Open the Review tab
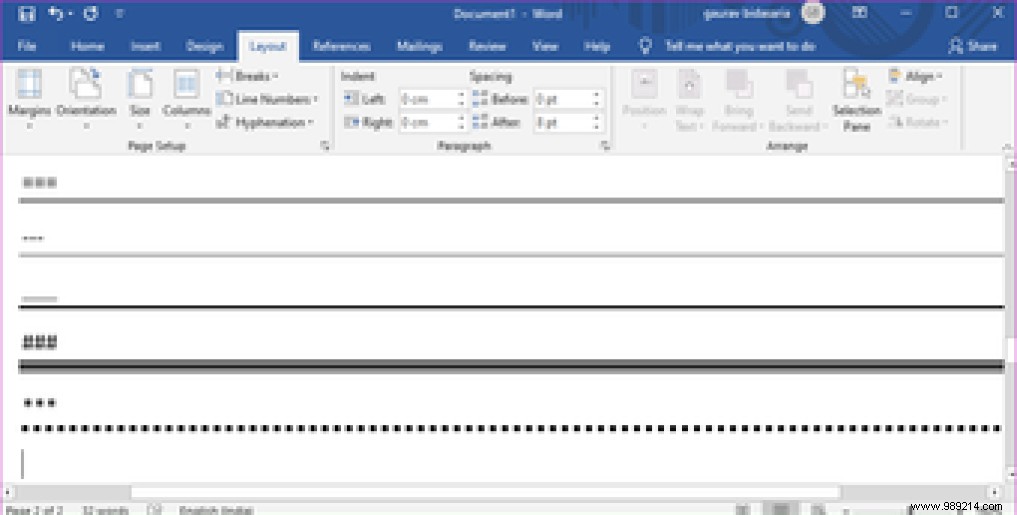1017x515 pixels. (487, 46)
